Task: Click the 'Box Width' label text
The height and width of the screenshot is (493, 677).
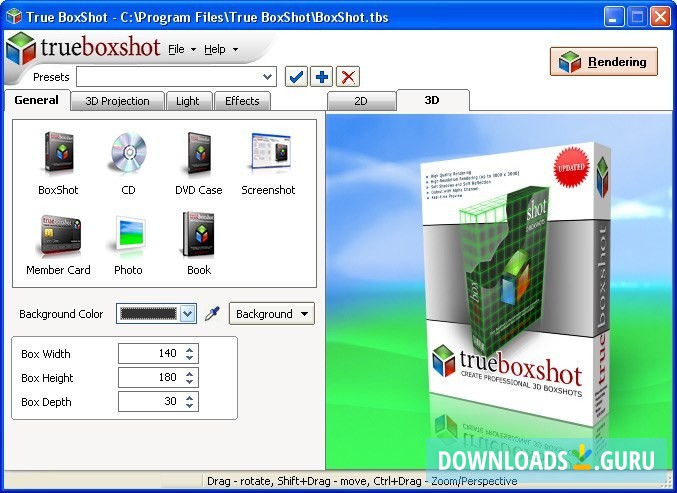Action: [x=46, y=354]
